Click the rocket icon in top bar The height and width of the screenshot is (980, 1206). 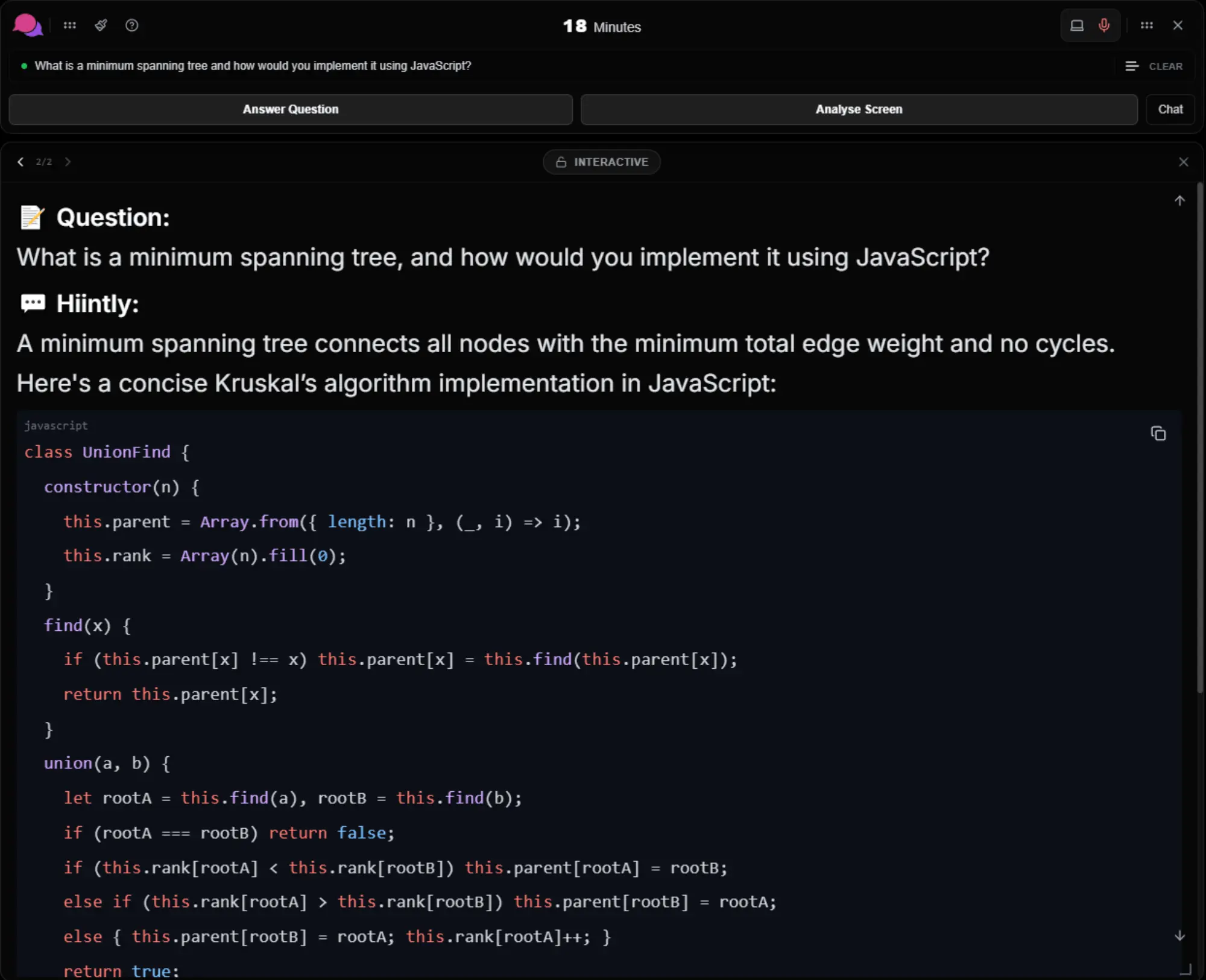[101, 25]
